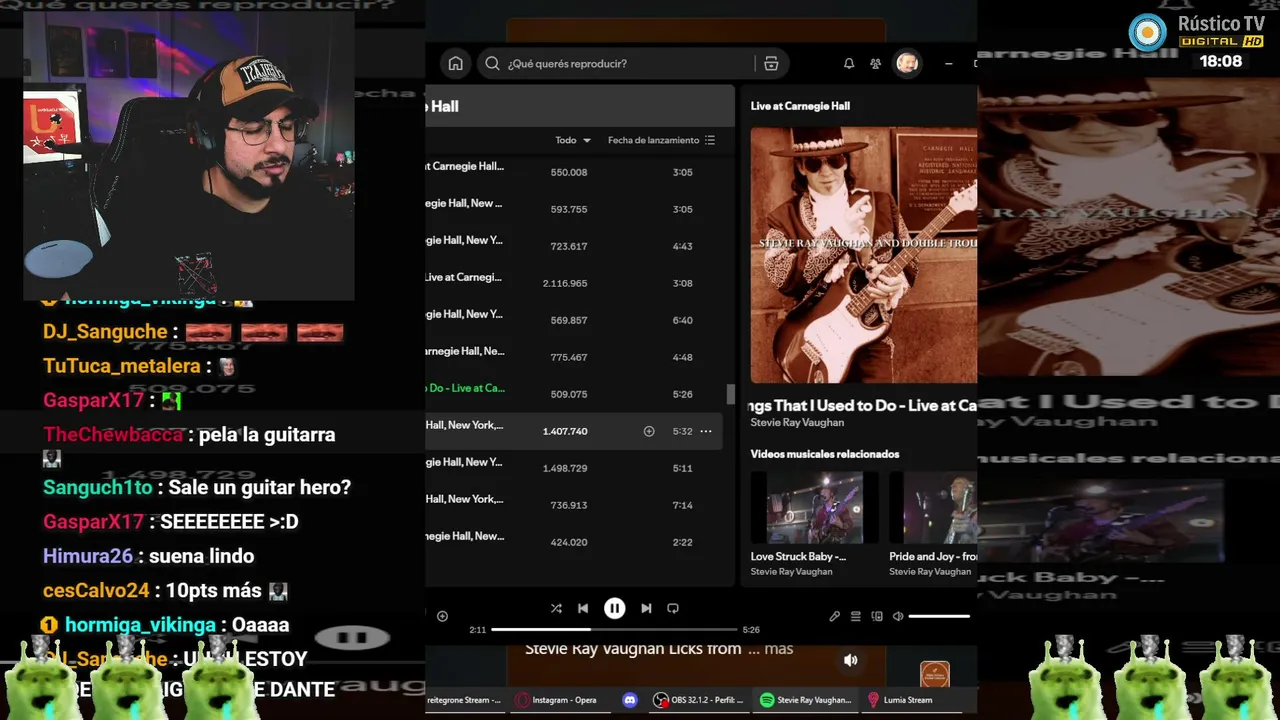The image size is (1280, 720).
Task: Click the green now-playing track title
Action: click(x=466, y=388)
